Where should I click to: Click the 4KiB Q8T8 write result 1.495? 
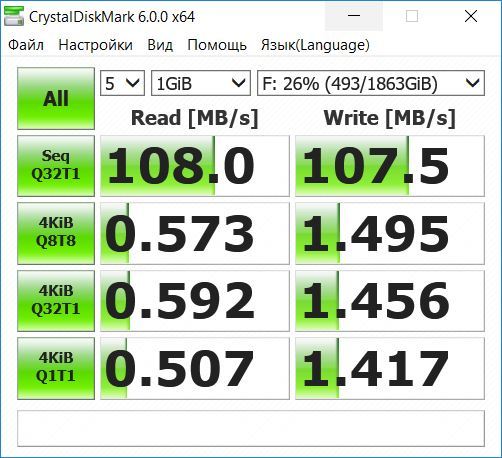pos(390,233)
